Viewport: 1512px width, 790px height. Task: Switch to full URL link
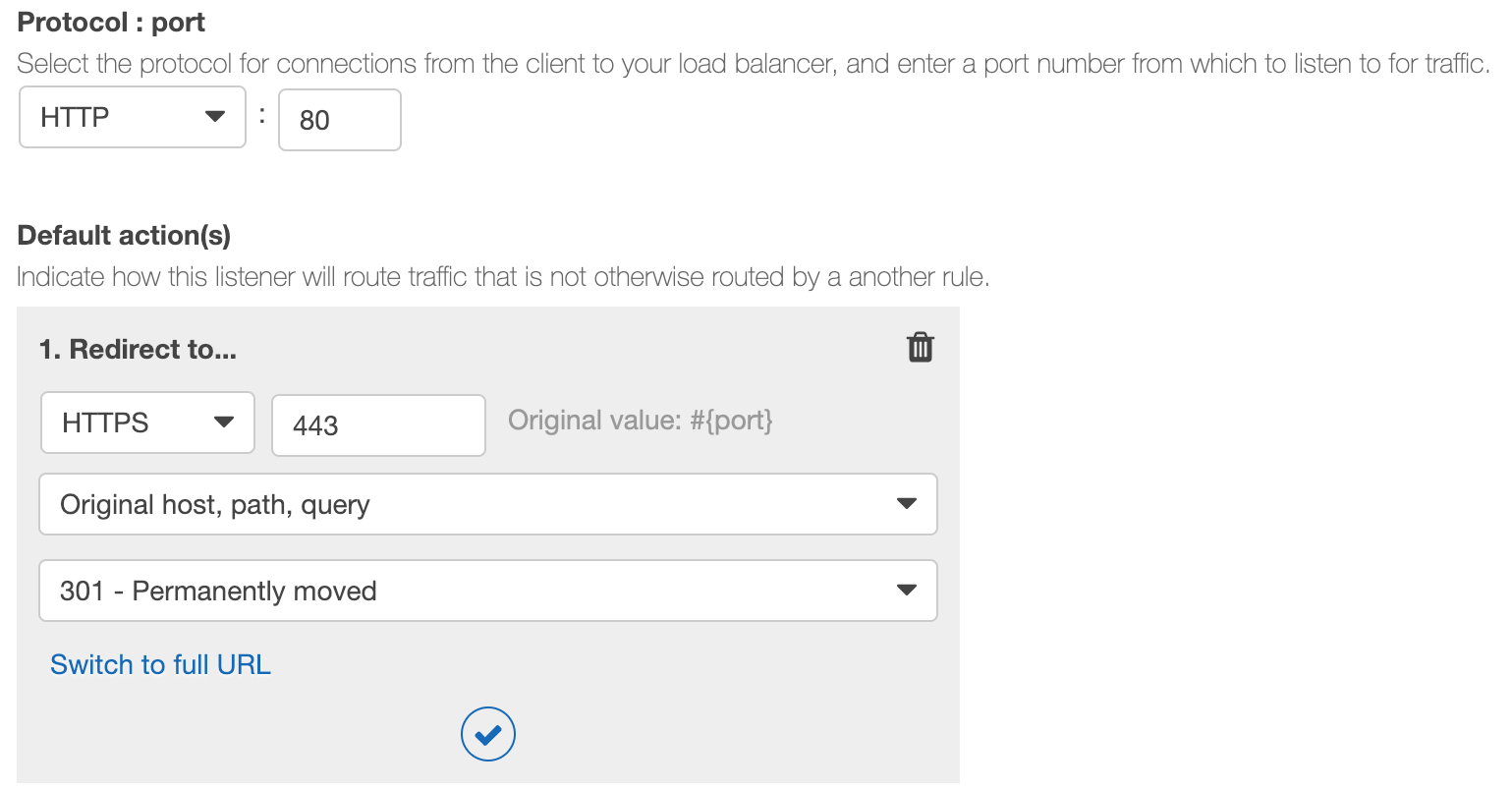160,665
